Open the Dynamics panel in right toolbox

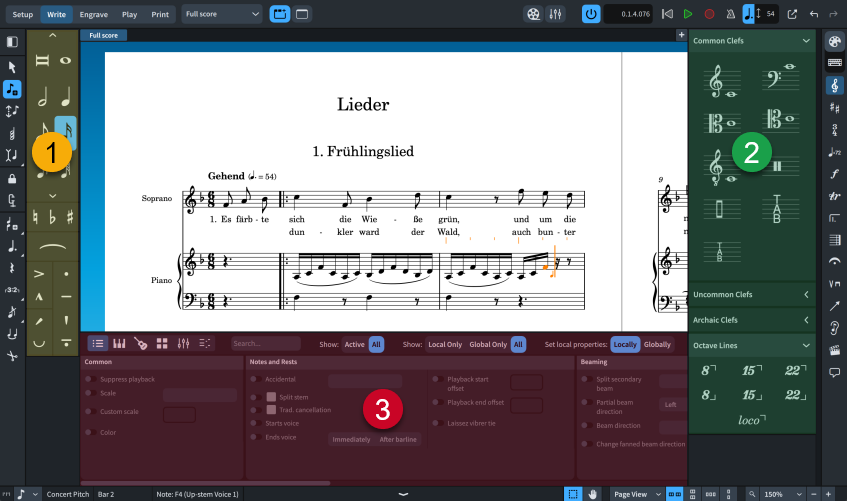click(834, 173)
